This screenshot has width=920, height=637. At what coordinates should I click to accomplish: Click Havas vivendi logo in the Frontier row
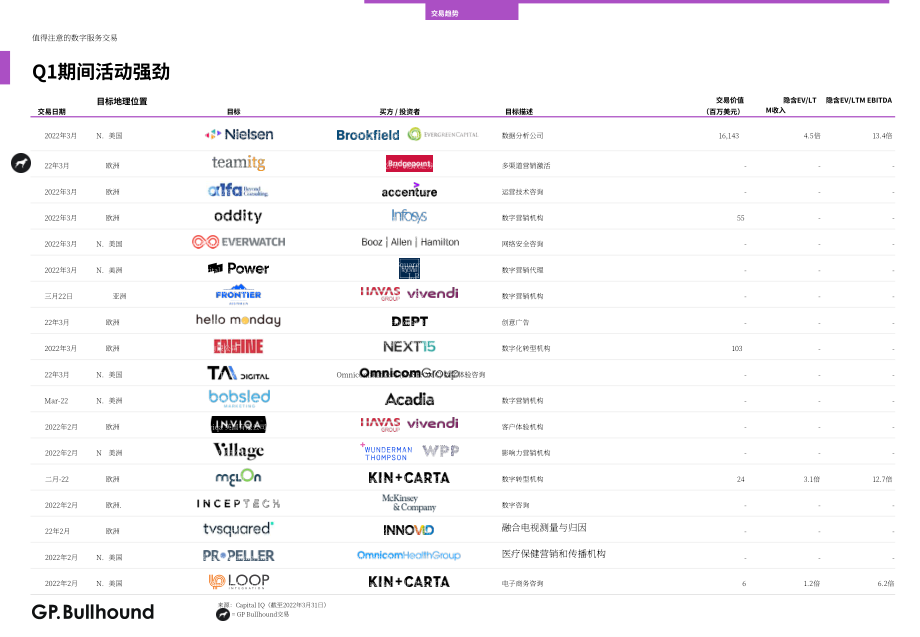tap(410, 293)
